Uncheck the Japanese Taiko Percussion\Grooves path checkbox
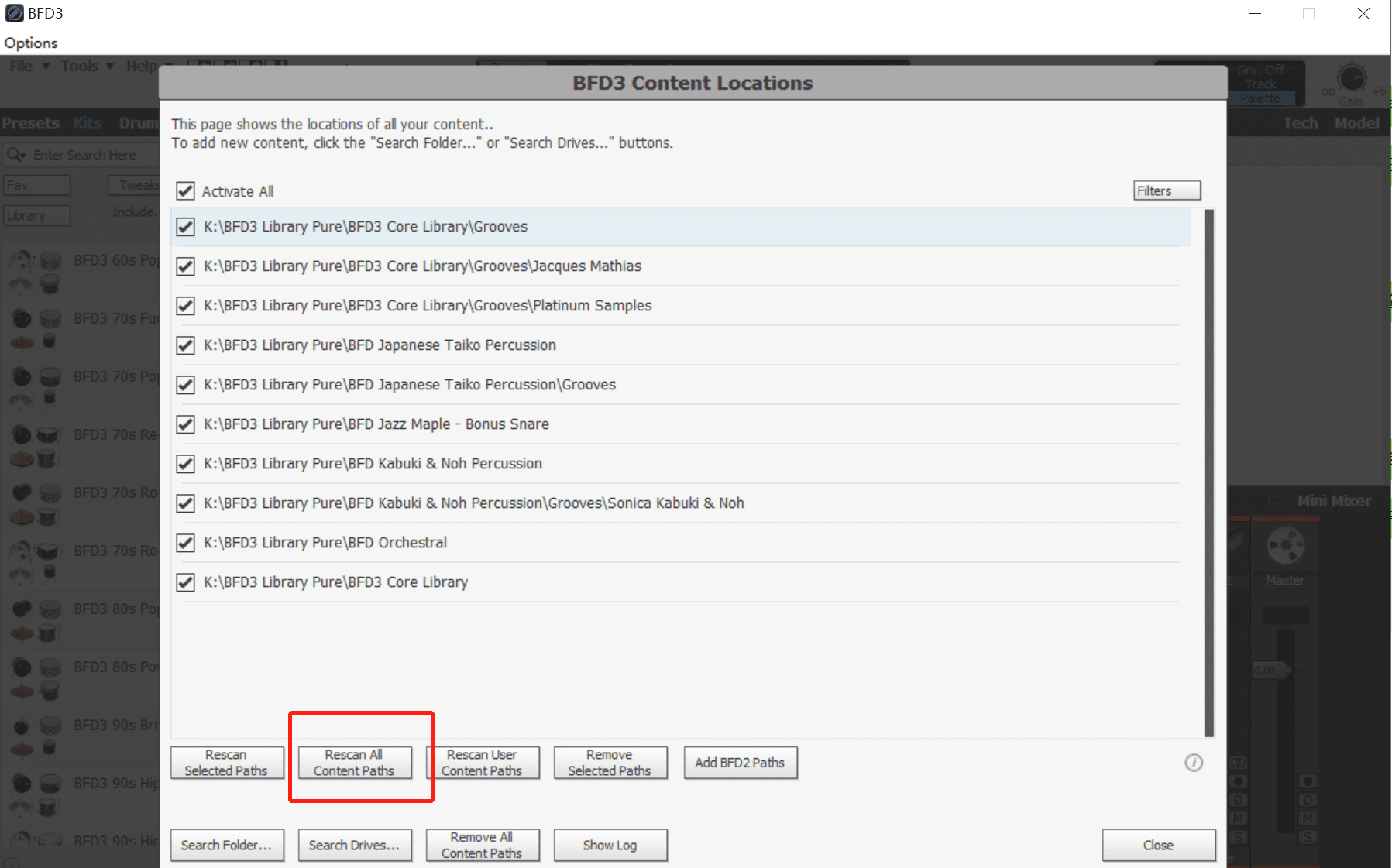This screenshot has width=1392, height=868. 185,385
